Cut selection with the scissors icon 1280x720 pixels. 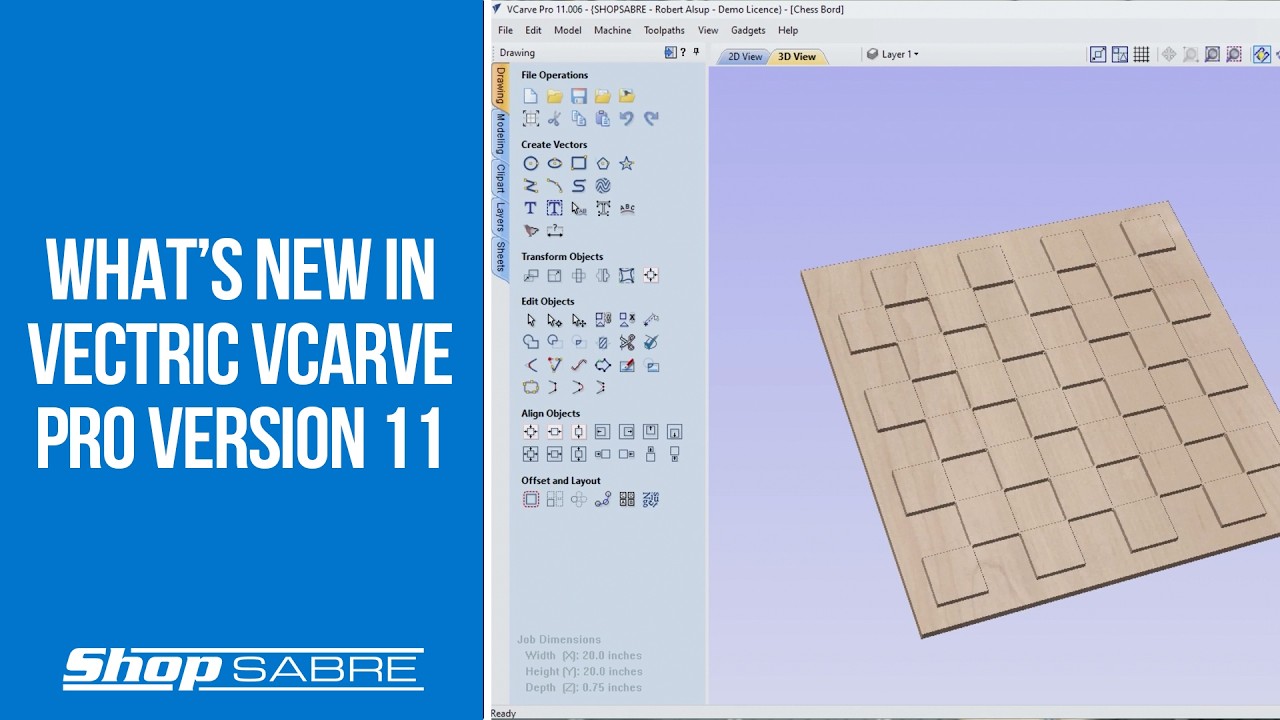pos(554,118)
